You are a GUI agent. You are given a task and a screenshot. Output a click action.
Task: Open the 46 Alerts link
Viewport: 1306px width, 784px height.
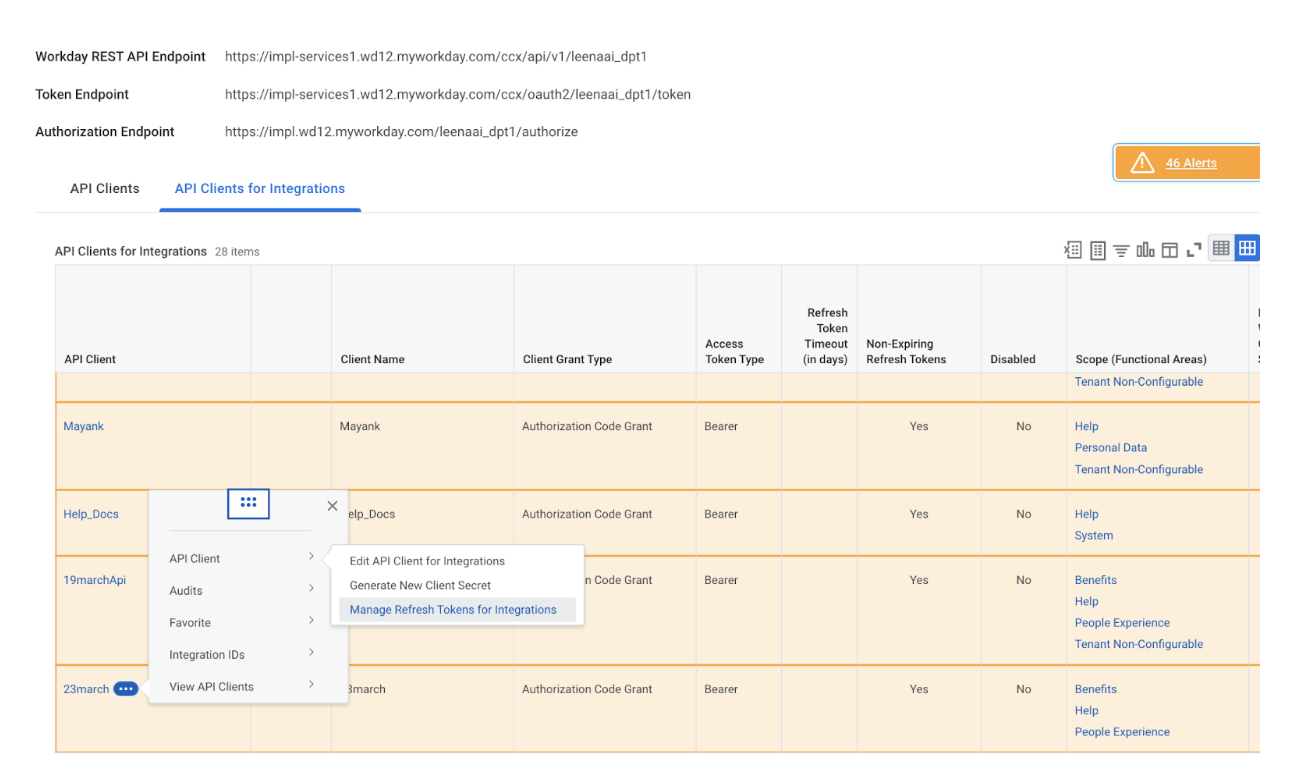pyautogui.click(x=1191, y=163)
